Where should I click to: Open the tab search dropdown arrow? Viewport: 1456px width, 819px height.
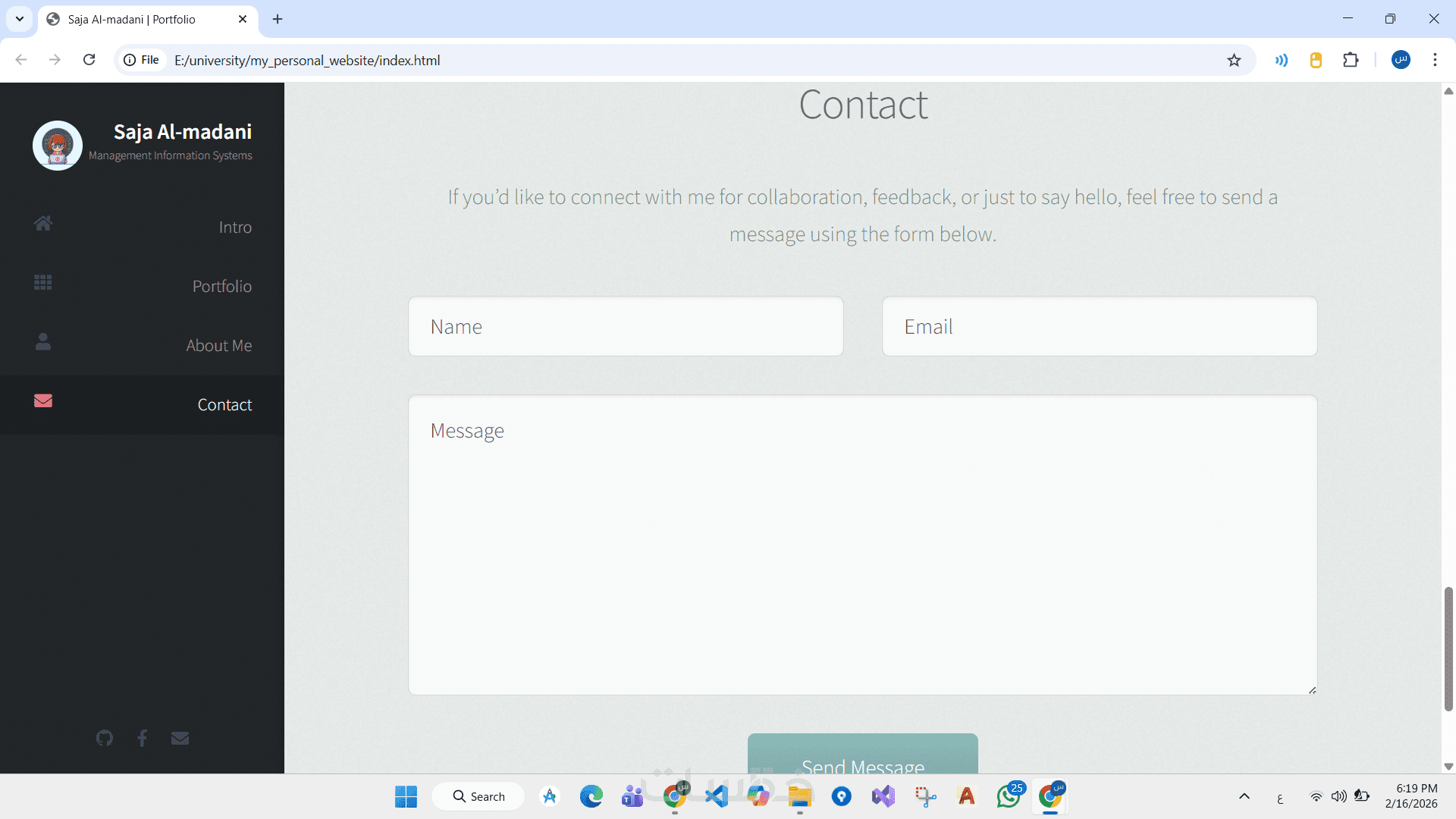(20, 19)
